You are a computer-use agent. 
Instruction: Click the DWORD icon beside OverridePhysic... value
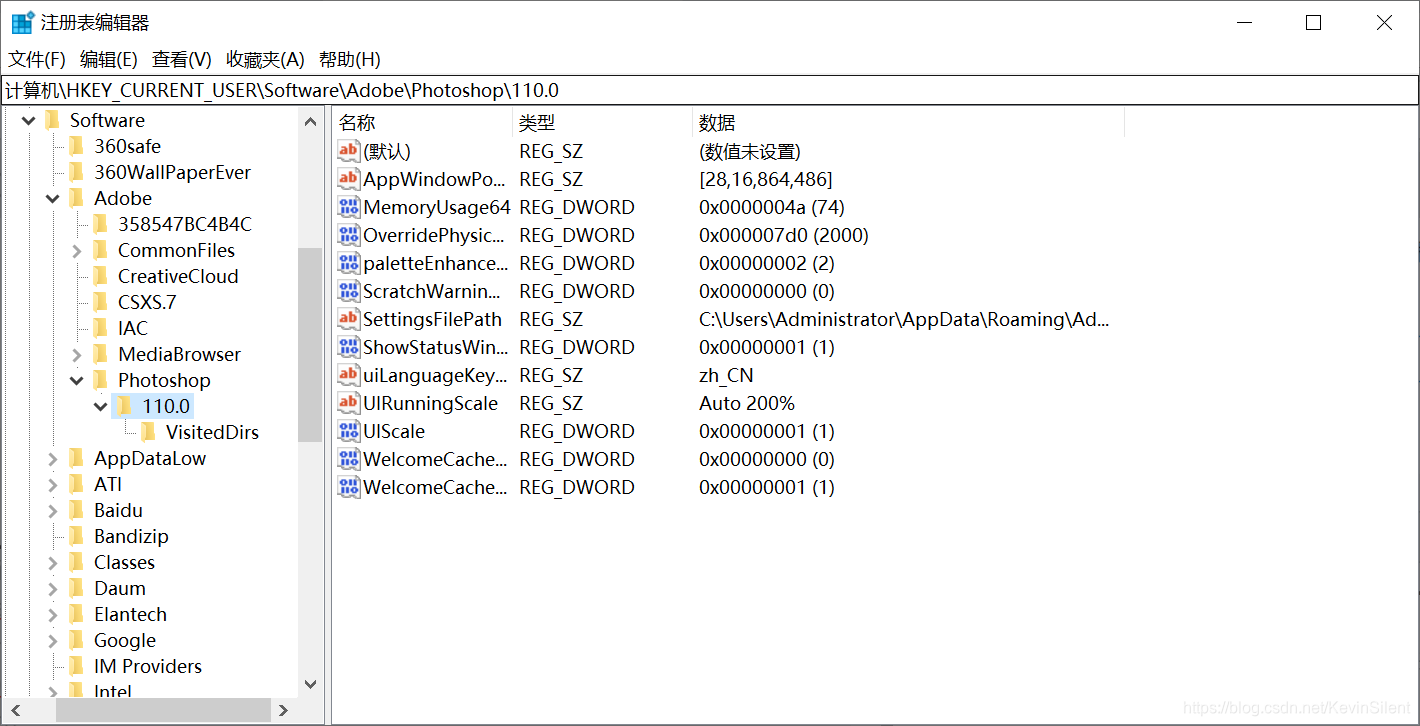tap(348, 235)
